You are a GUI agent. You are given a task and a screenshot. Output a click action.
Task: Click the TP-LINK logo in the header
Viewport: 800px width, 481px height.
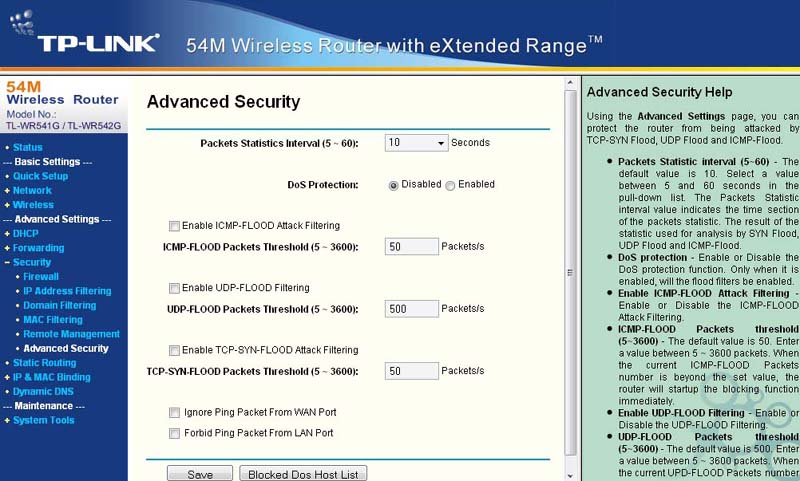pos(84,33)
